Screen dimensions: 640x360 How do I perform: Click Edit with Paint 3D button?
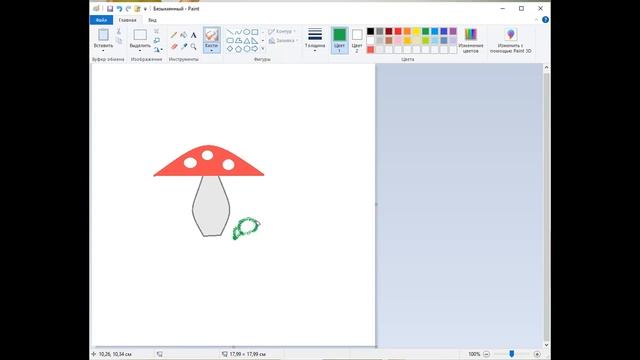[511, 40]
